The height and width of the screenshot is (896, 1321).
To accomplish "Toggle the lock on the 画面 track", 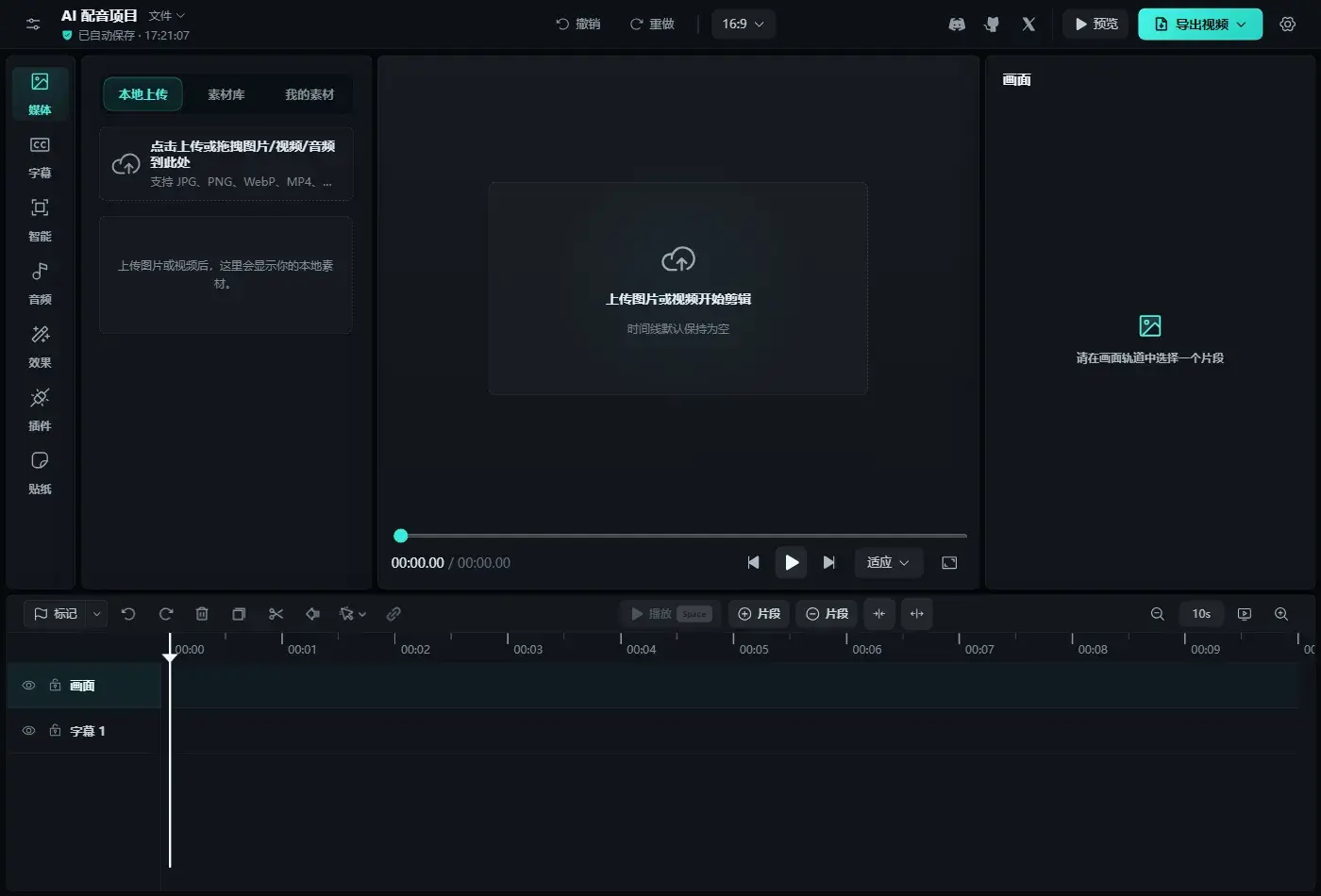I will [55, 686].
